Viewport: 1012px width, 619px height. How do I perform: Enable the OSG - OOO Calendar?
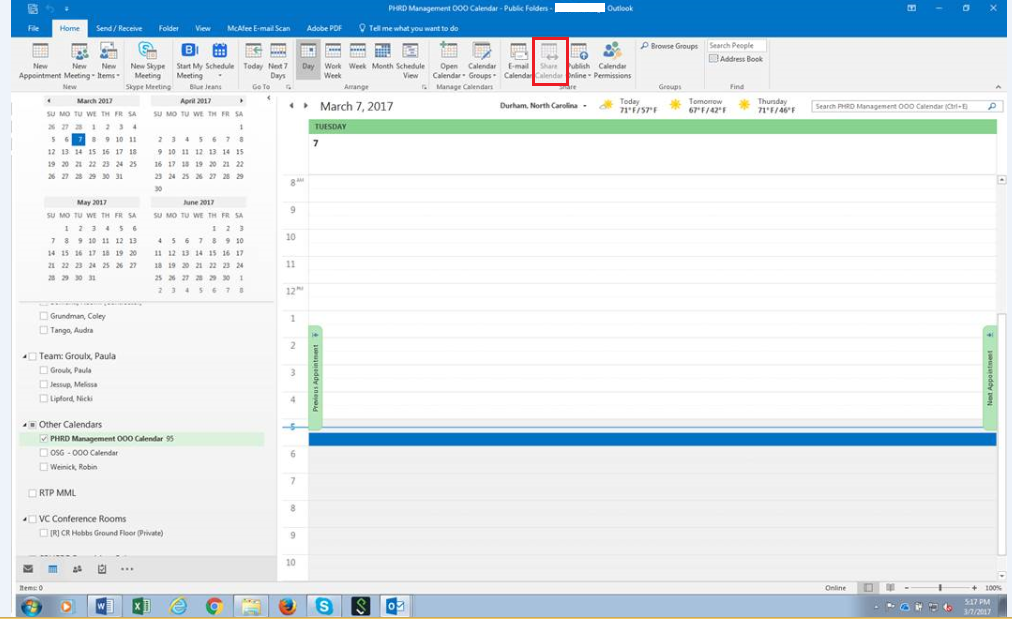point(44,453)
